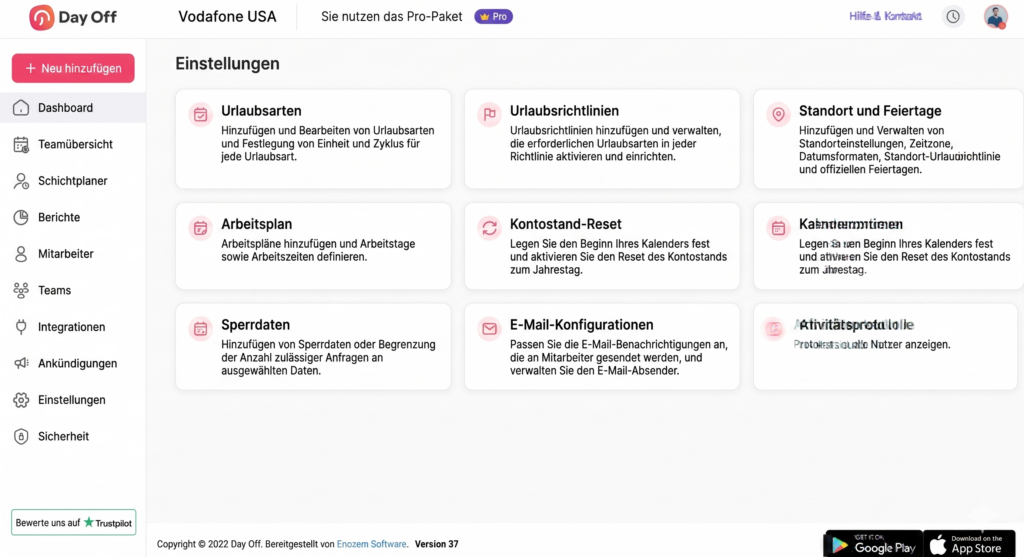Open Schichtplaner from the sidebar
This screenshot has width=1024, height=557.
coord(72,181)
